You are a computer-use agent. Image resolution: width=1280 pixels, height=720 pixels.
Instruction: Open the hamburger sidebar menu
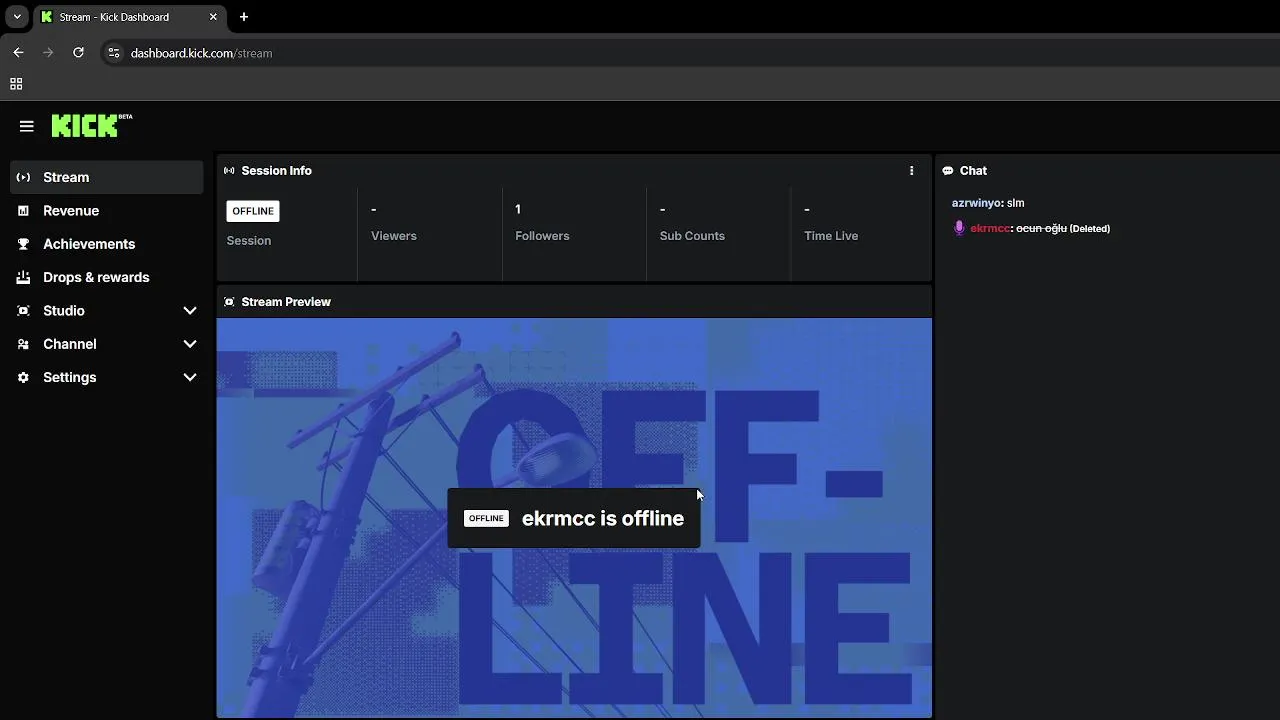coord(27,126)
